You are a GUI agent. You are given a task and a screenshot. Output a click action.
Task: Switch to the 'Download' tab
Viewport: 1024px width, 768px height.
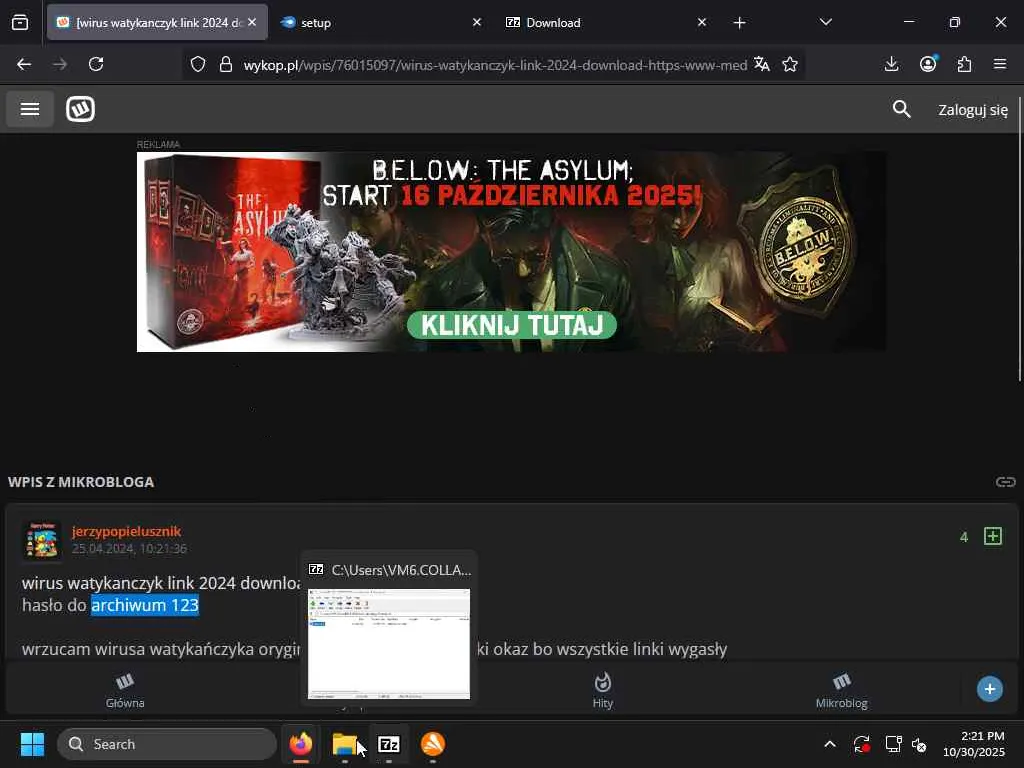(605, 22)
